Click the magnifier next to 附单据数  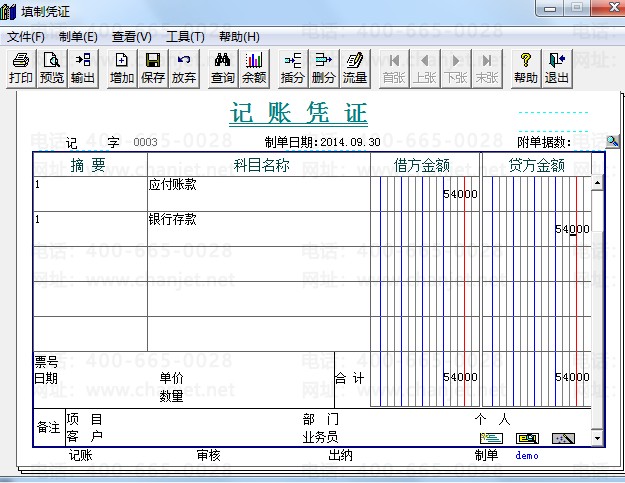612,142
